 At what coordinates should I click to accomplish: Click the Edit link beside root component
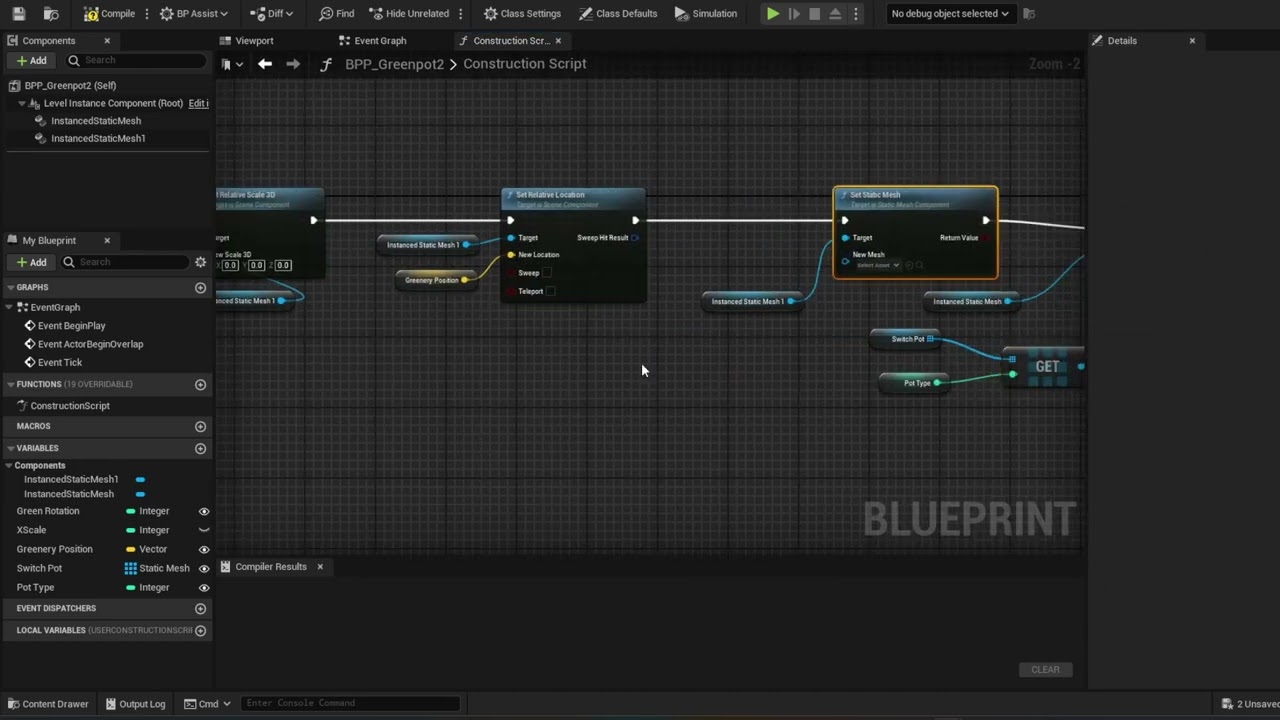click(198, 103)
